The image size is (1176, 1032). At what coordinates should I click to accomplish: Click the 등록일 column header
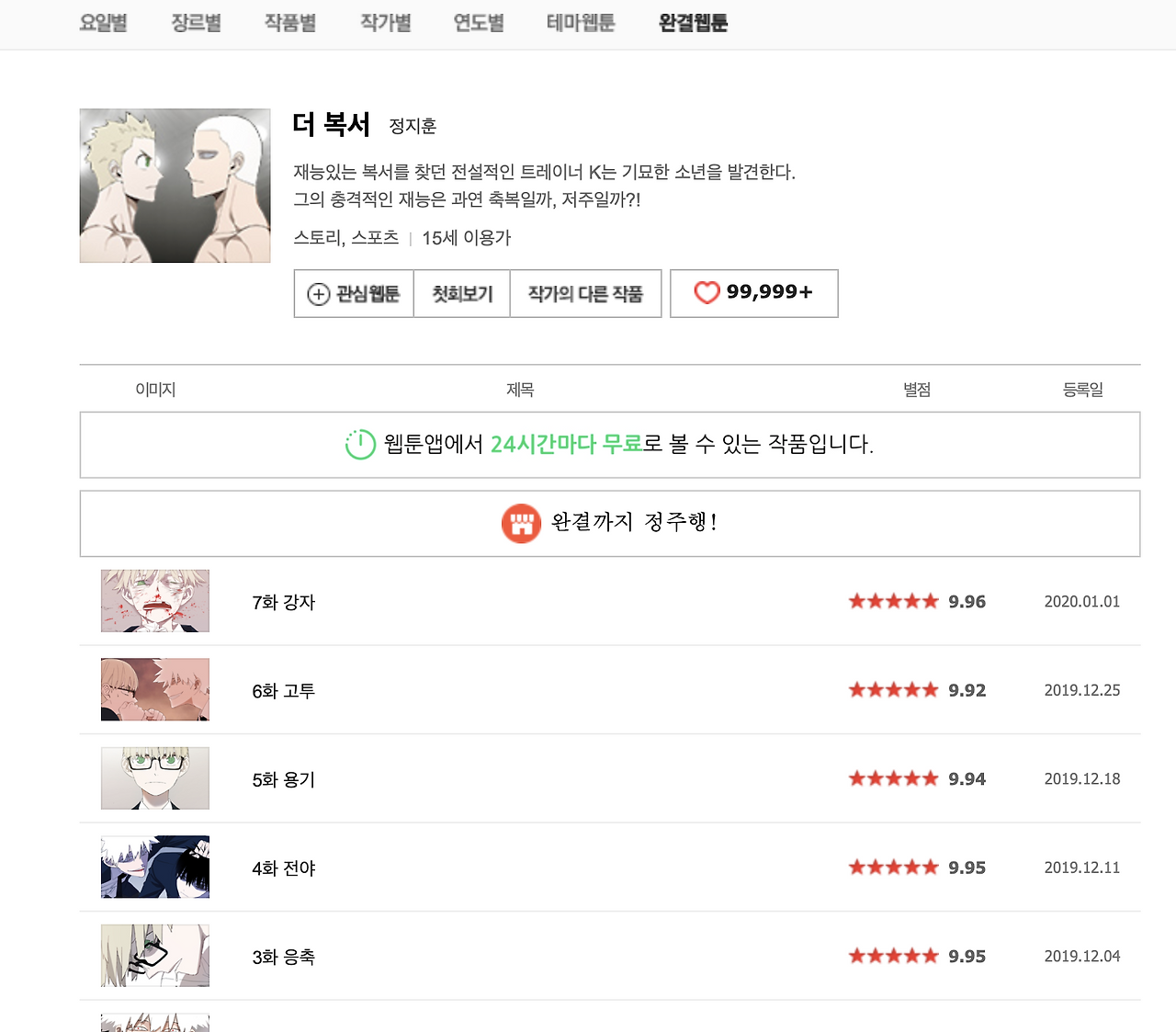(1083, 390)
